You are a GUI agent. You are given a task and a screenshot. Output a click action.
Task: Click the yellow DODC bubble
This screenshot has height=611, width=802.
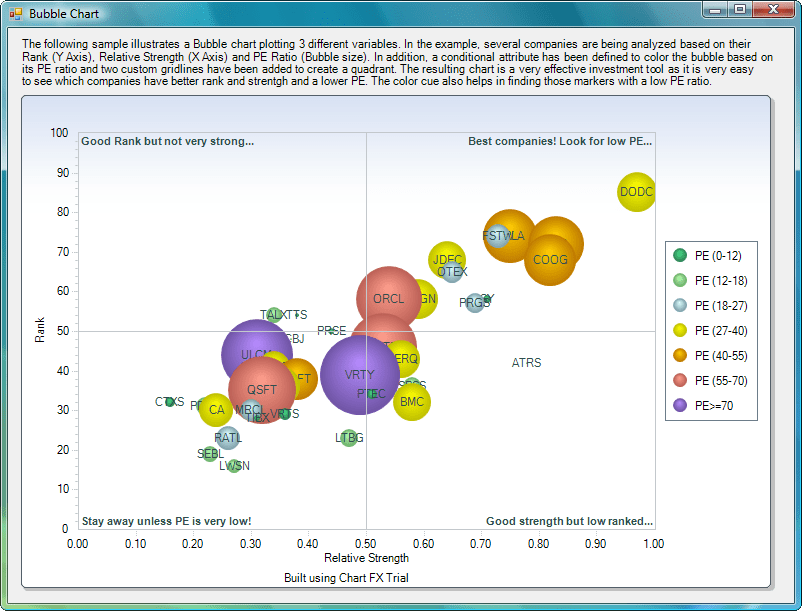[636, 191]
